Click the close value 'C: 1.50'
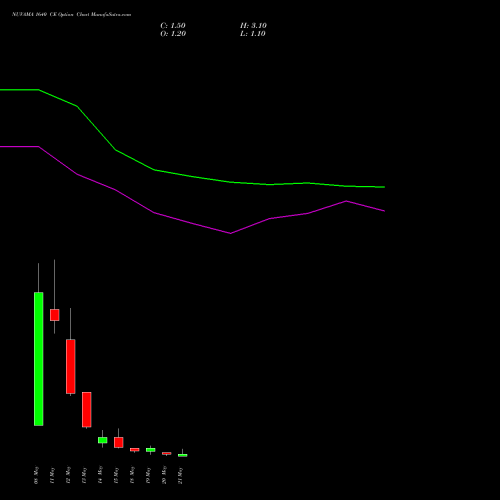Viewport: 500px width, 500px height. tap(173, 26)
